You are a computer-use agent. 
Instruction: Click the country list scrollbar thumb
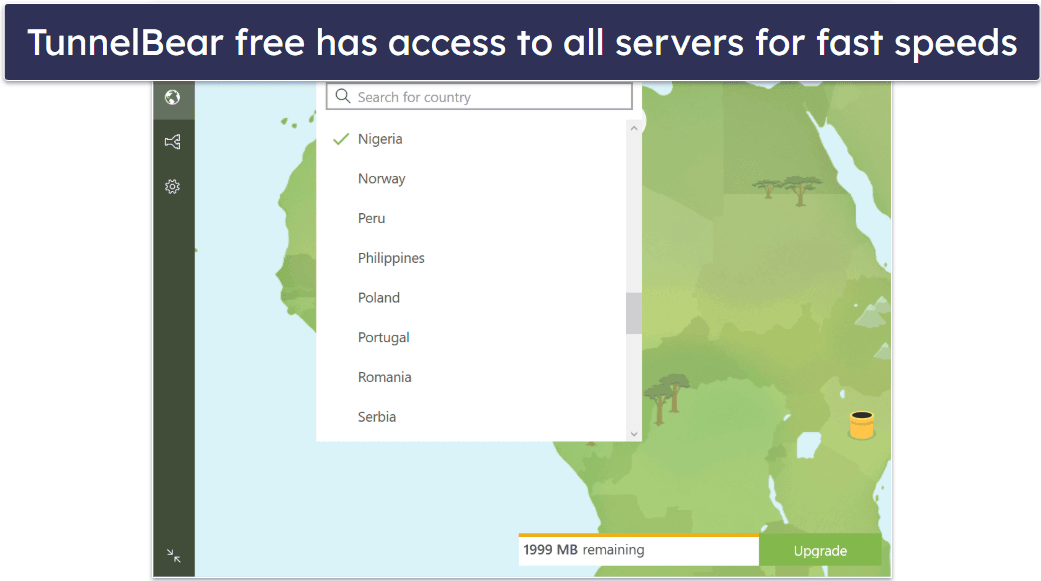click(634, 313)
